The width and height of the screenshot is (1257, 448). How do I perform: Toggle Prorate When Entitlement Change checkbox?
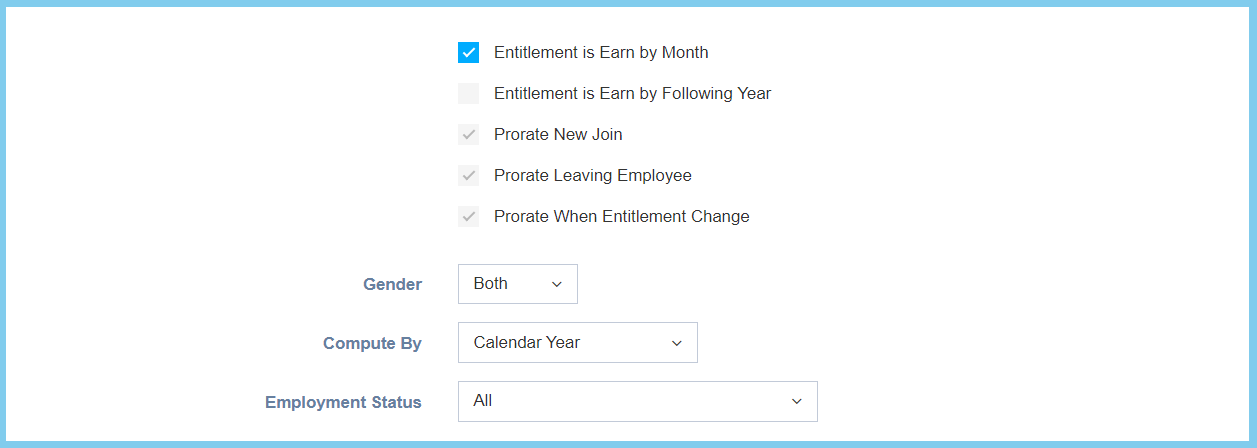pos(468,217)
